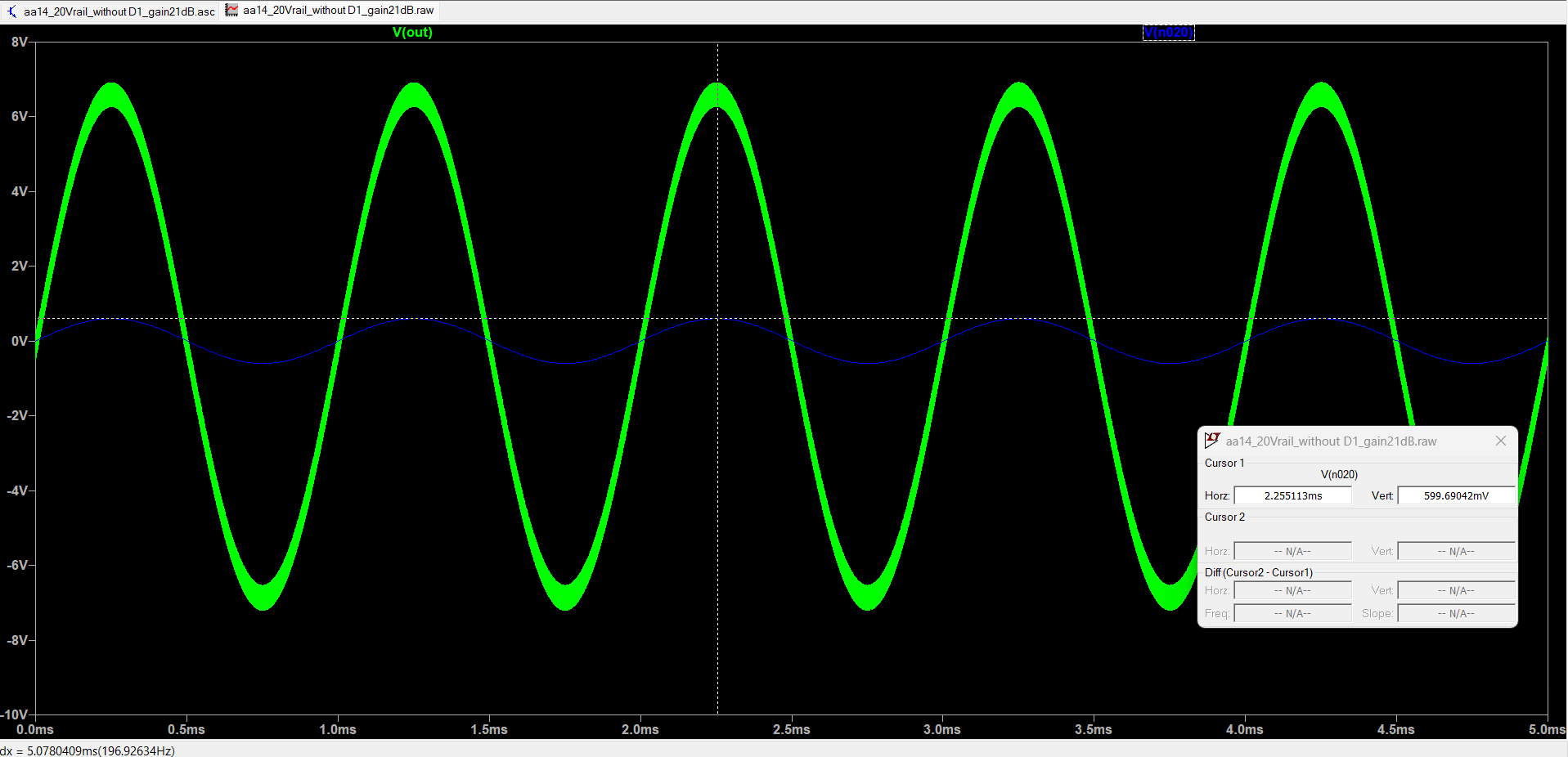The height and width of the screenshot is (757, 1568).
Task: Click the V(n020) label inside Cursor 1 section
Action: pos(1339,474)
